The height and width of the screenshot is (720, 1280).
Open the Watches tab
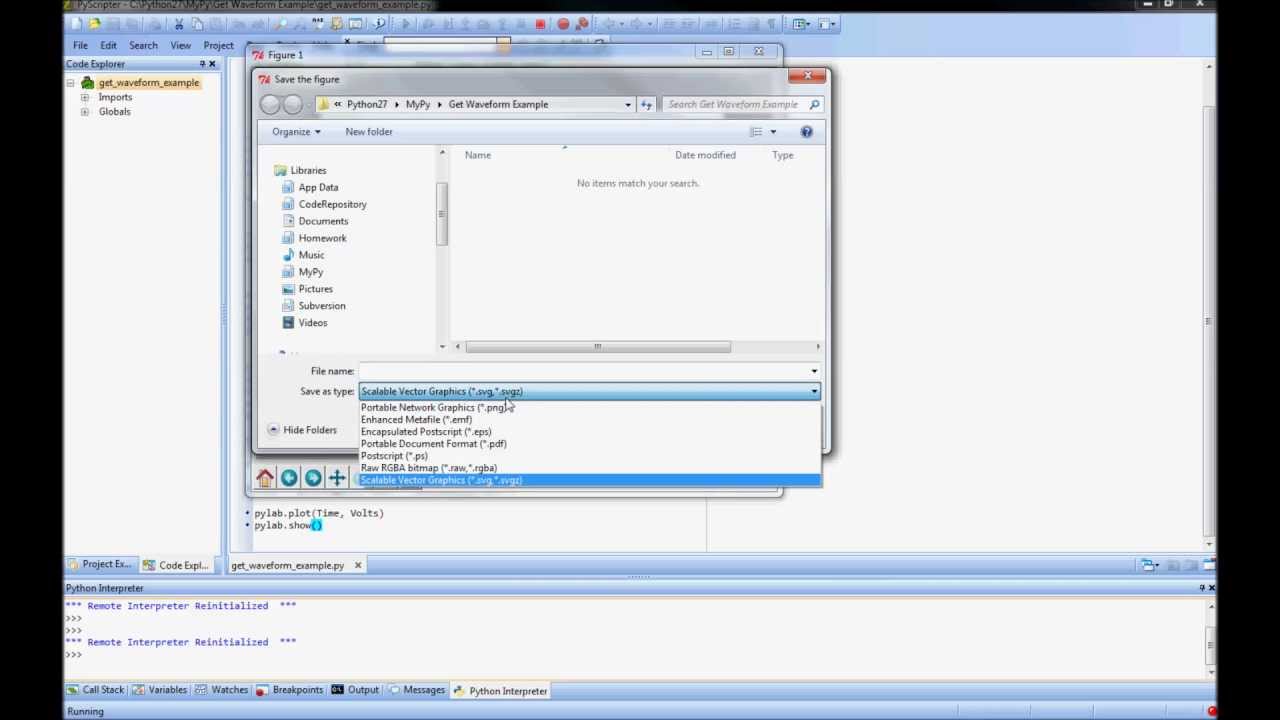click(221, 691)
